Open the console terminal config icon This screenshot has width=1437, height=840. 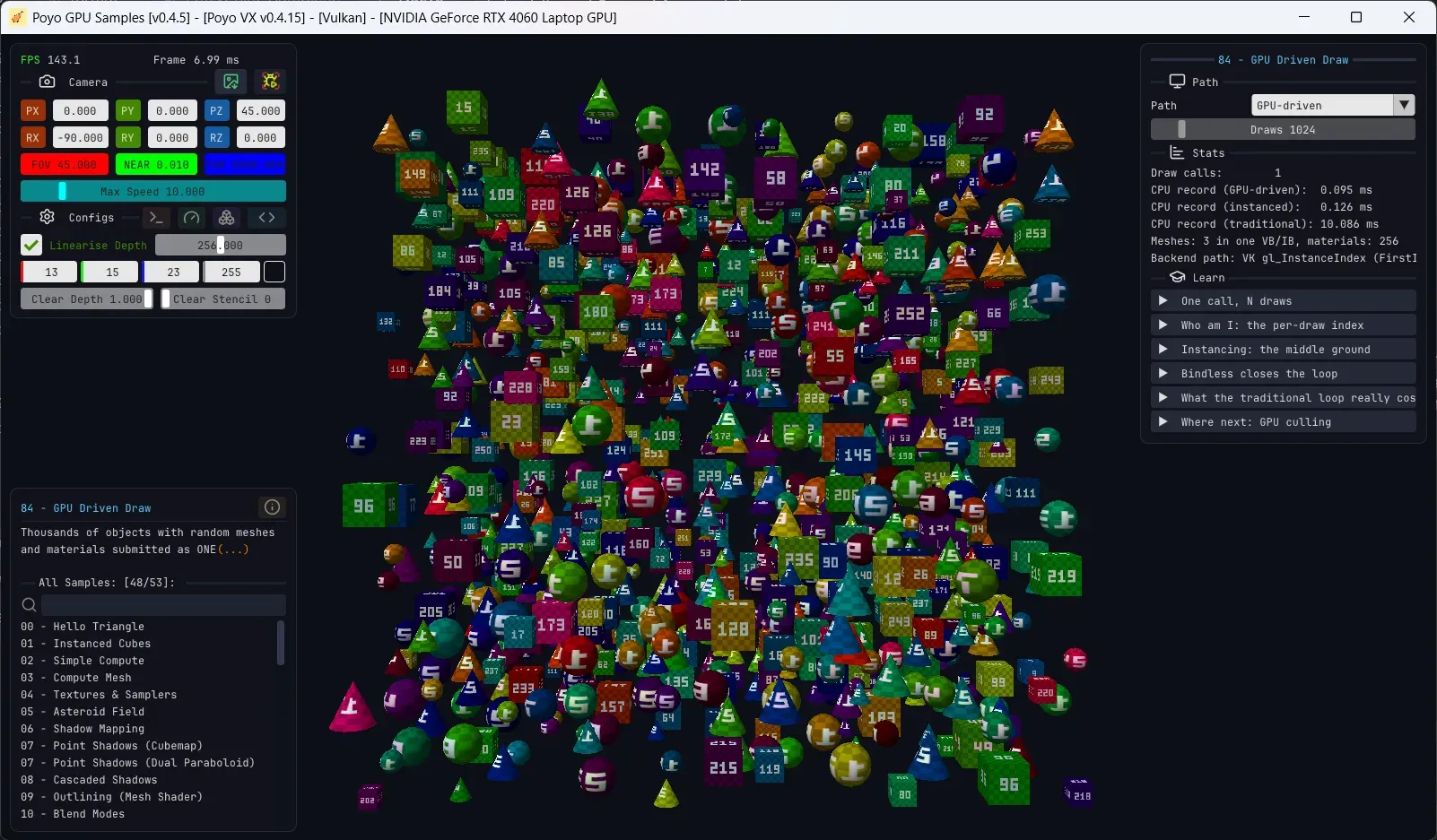(x=156, y=218)
